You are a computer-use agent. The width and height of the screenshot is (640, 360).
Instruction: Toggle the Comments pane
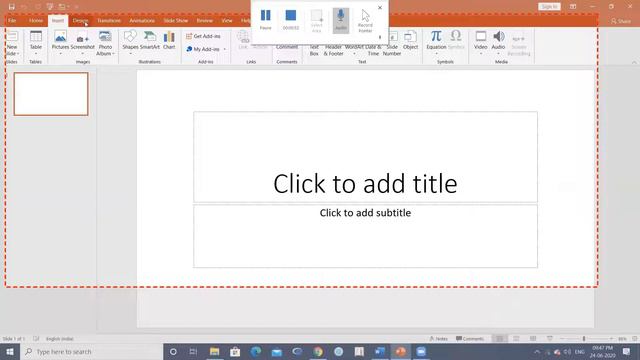click(470, 339)
